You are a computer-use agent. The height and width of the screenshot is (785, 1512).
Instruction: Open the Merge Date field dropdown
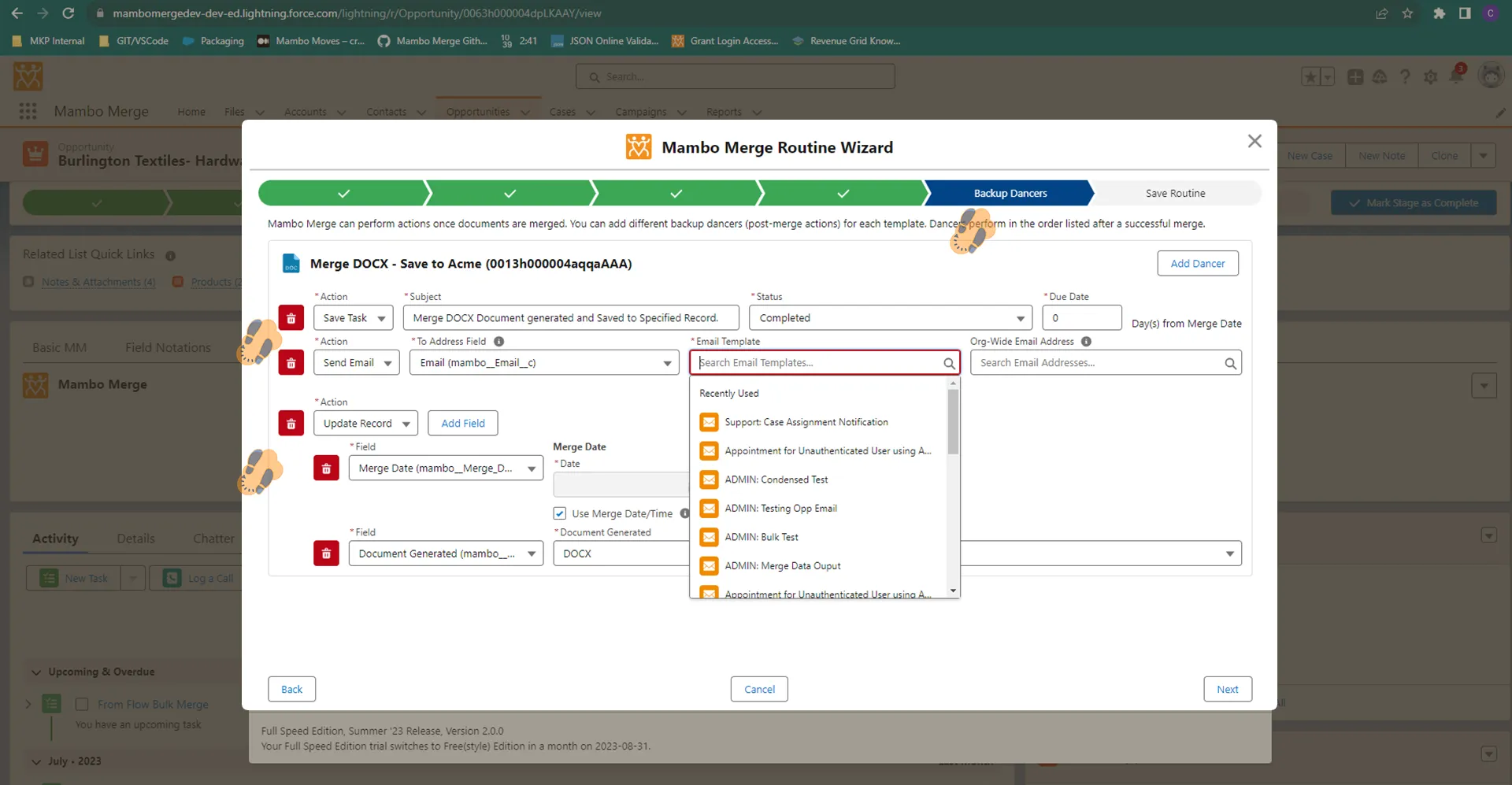pos(446,468)
